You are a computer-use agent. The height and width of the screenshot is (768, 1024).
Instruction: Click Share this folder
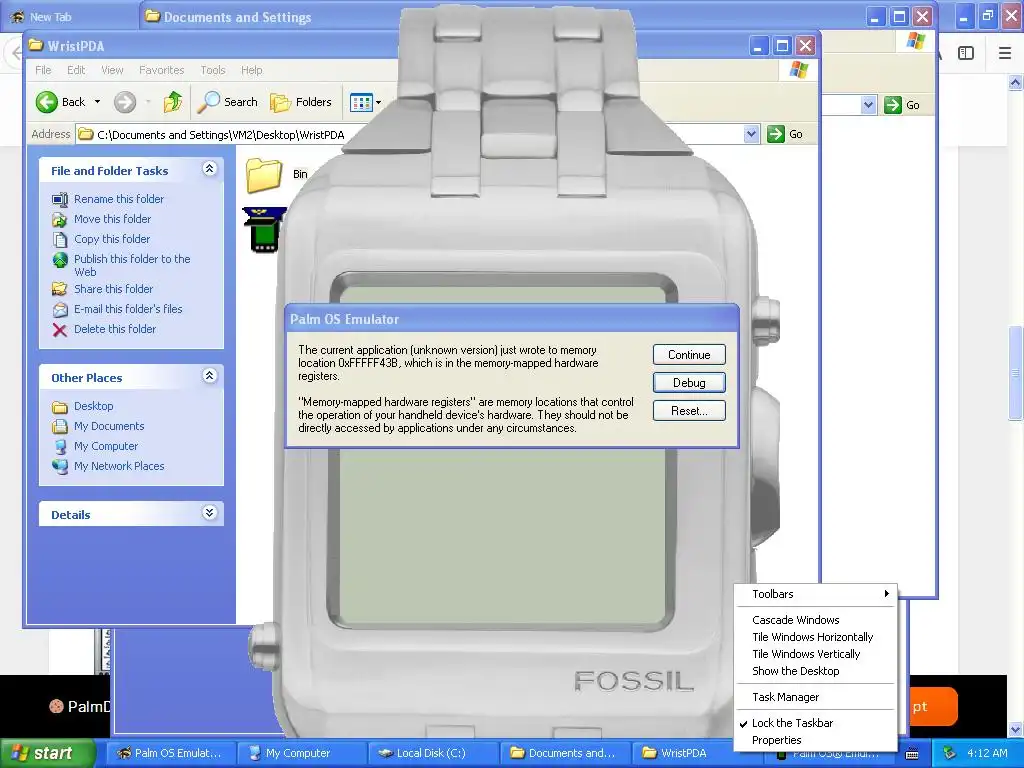(113, 289)
